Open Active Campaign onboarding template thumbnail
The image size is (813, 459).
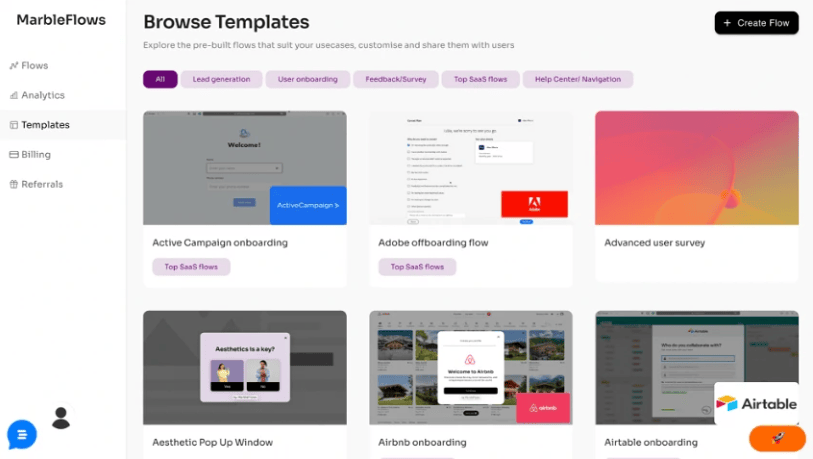pos(245,168)
